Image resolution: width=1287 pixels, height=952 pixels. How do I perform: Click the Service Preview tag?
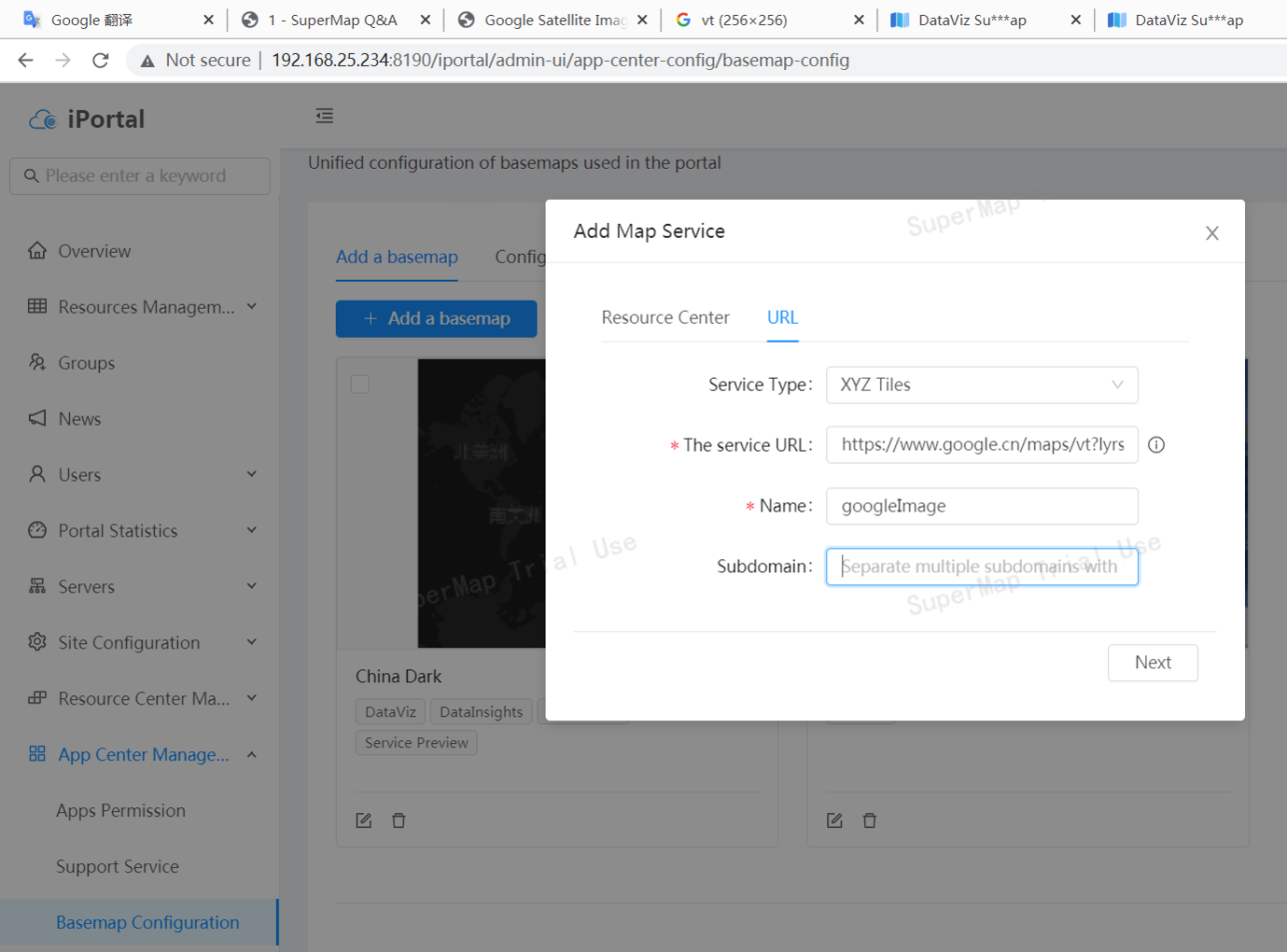(416, 743)
